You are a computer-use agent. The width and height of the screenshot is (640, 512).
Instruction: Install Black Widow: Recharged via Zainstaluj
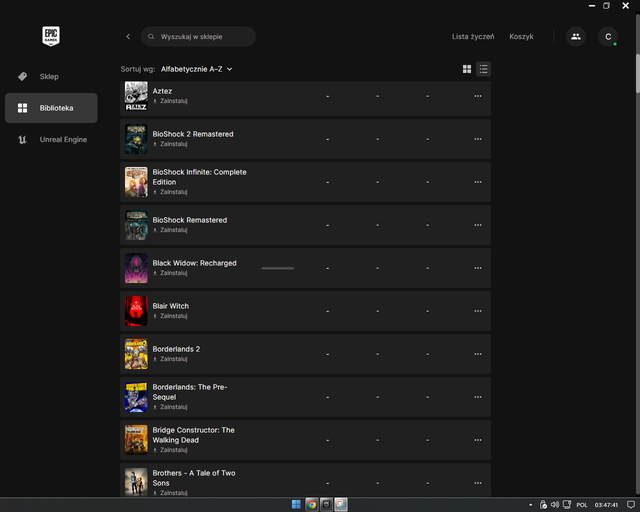coord(170,273)
